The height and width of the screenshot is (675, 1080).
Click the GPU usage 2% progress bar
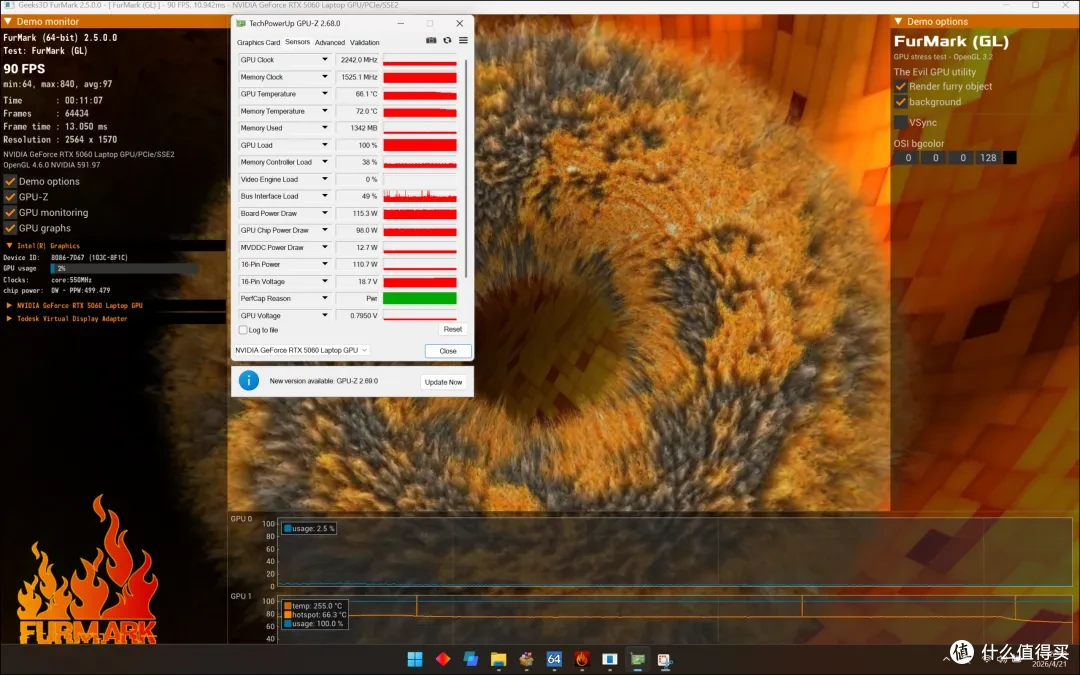point(124,269)
